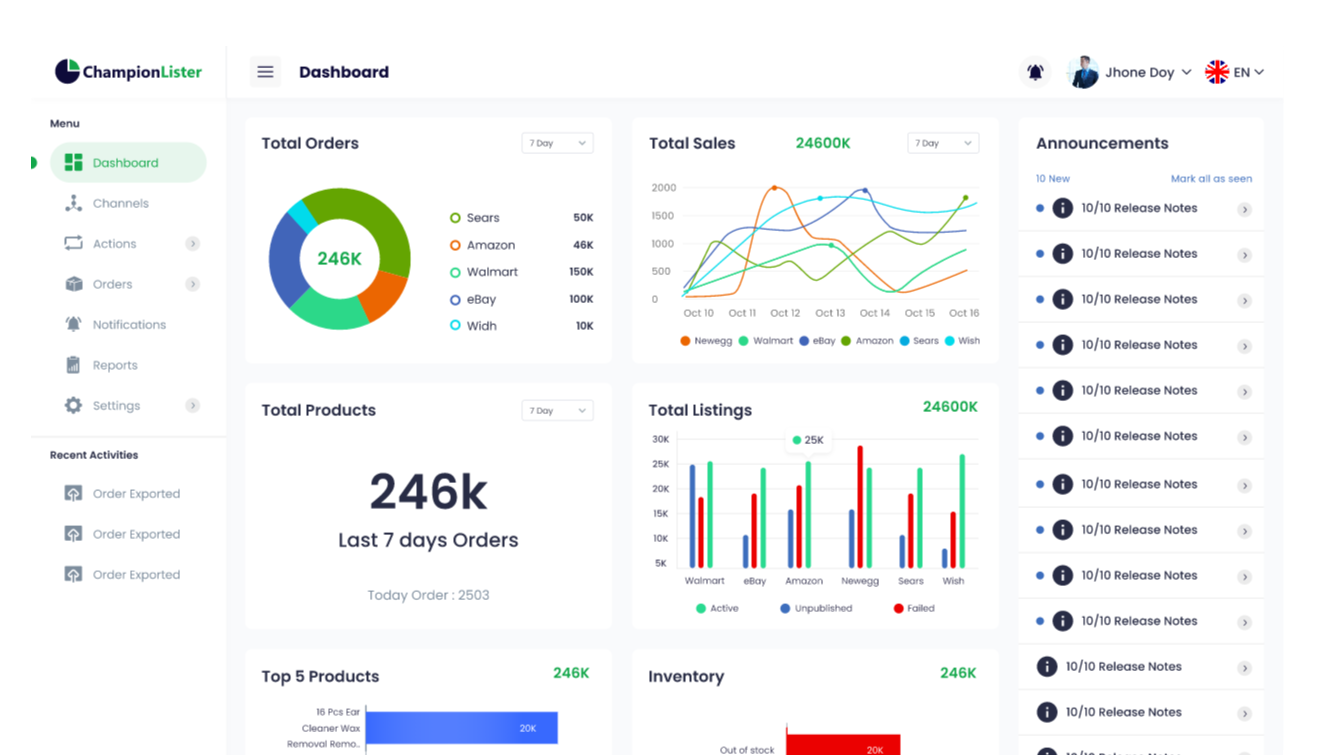Click the Sears marker in Orders legend
1329x755 pixels.
click(455, 218)
